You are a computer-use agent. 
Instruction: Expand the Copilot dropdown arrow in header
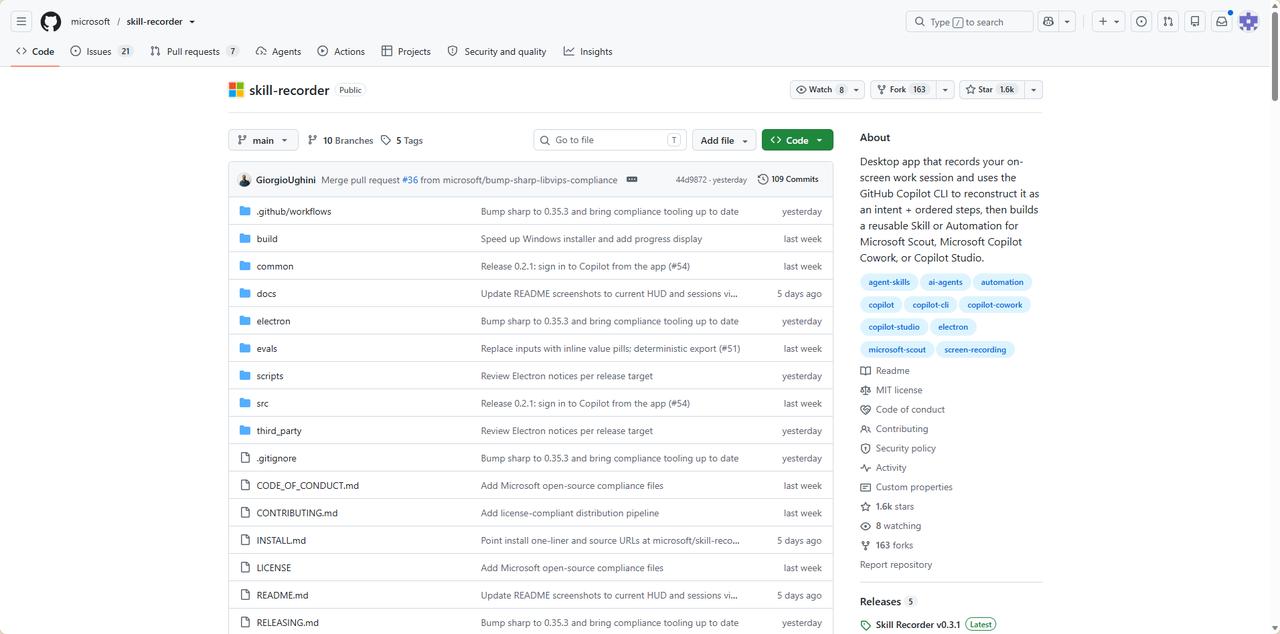[x=1067, y=21]
